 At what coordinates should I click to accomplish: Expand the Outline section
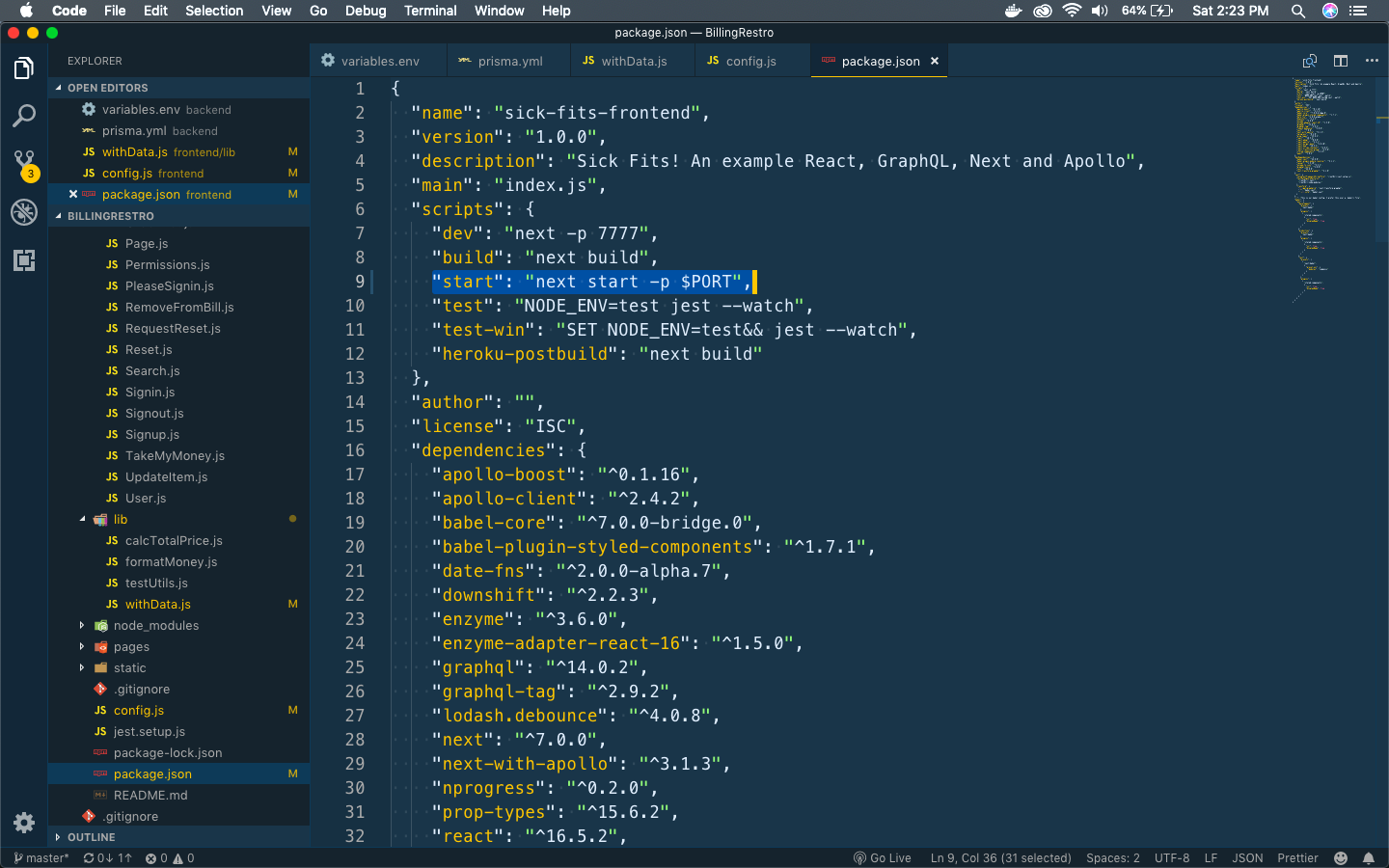coord(178,837)
